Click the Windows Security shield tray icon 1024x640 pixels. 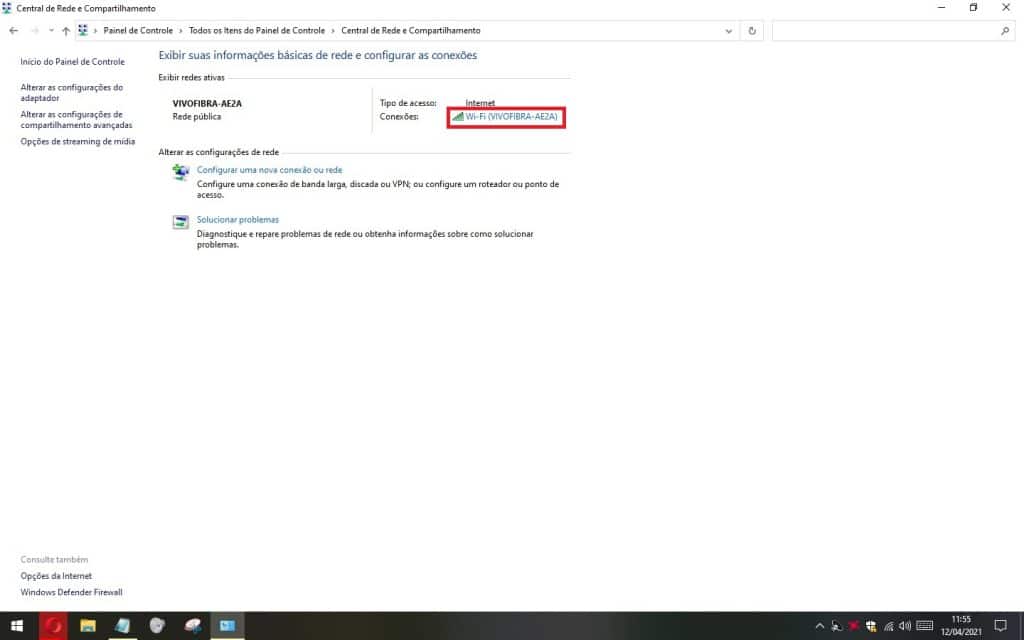(871, 626)
